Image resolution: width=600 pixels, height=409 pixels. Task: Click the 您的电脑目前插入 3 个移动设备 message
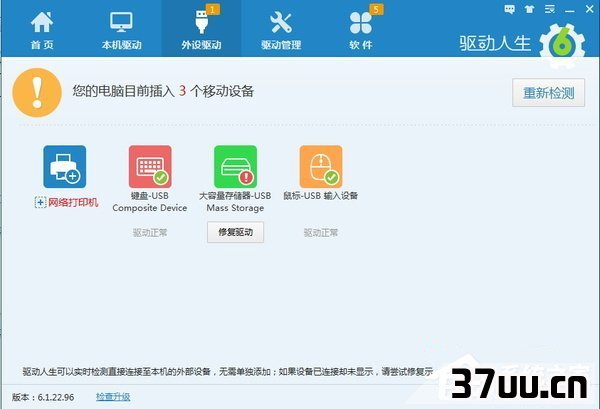pos(163,91)
